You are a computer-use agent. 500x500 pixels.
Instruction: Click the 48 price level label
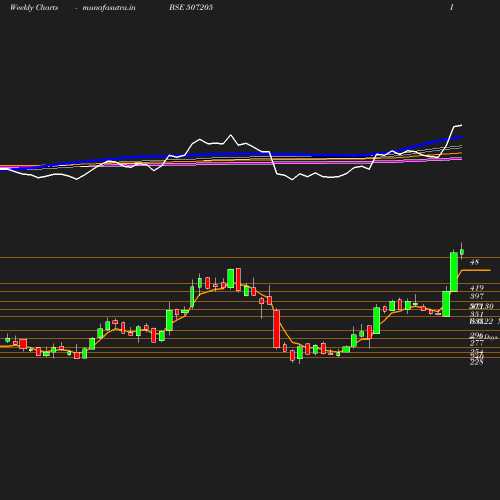coord(474,262)
